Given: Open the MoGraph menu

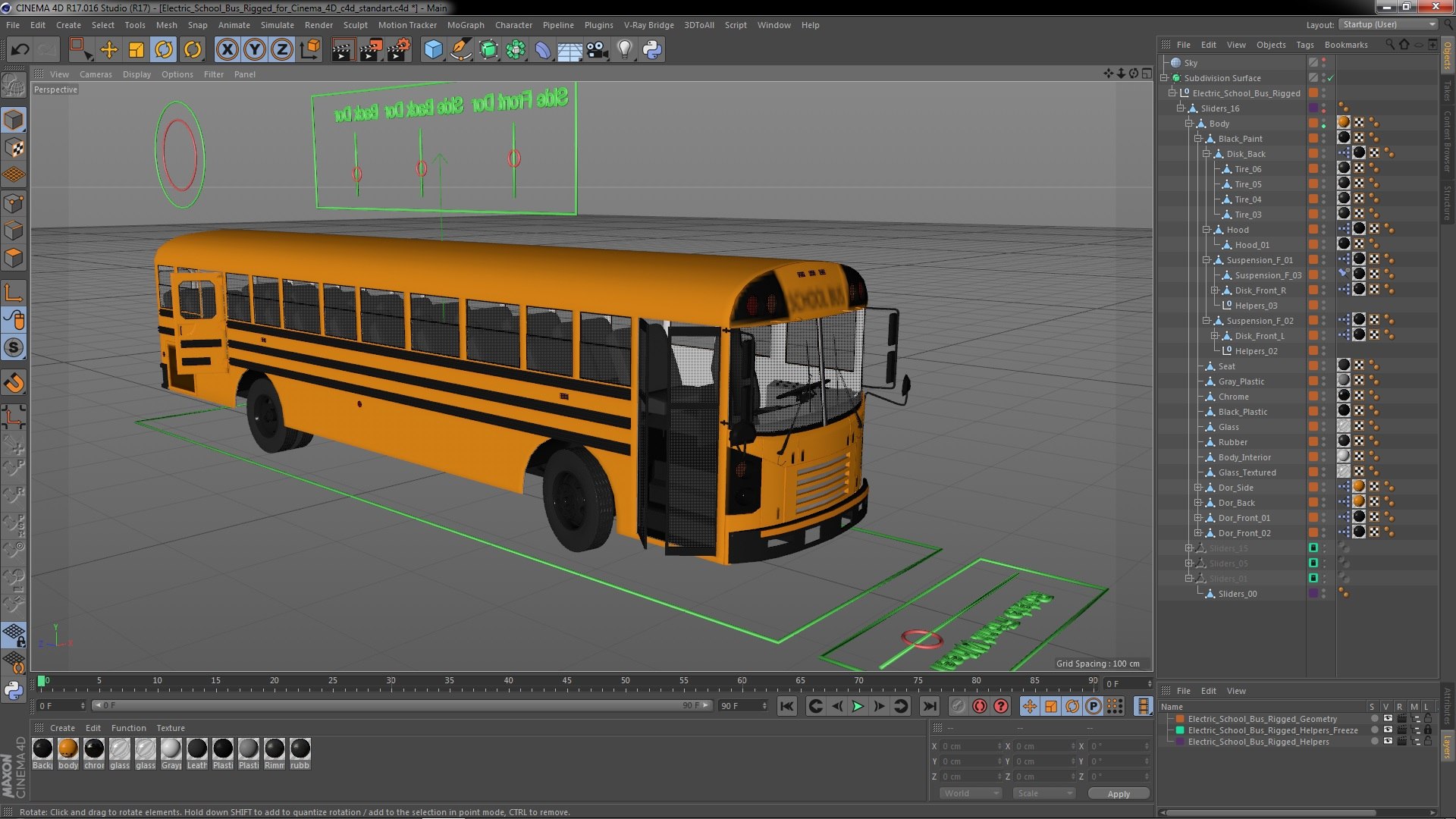Looking at the screenshot, I should coord(466,25).
